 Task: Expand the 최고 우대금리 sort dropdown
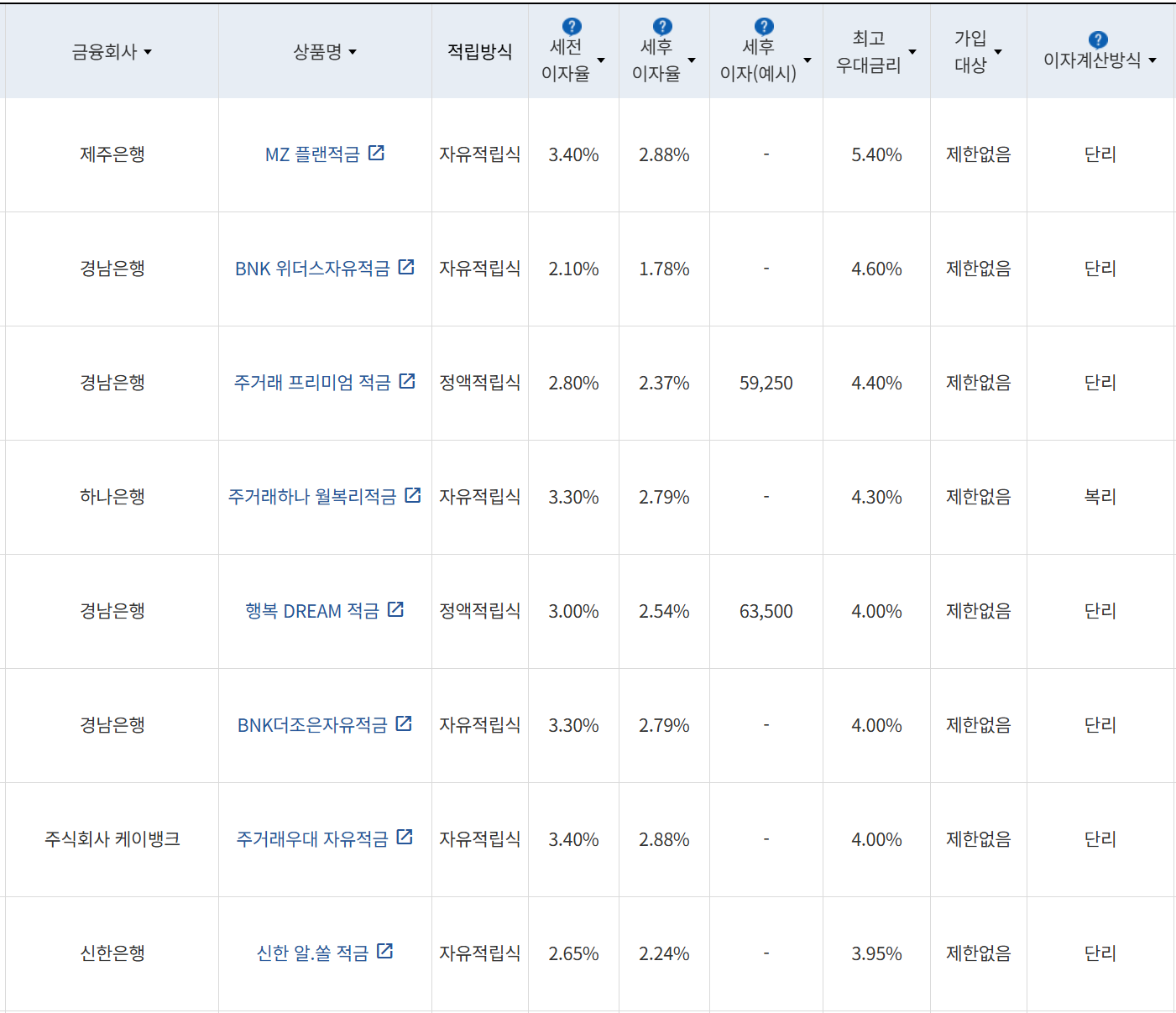coord(912,51)
